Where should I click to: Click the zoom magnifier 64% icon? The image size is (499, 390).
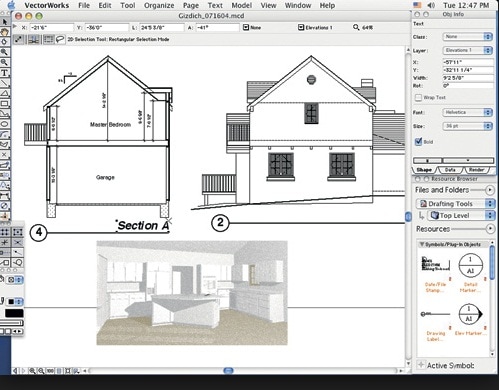click(x=356, y=27)
